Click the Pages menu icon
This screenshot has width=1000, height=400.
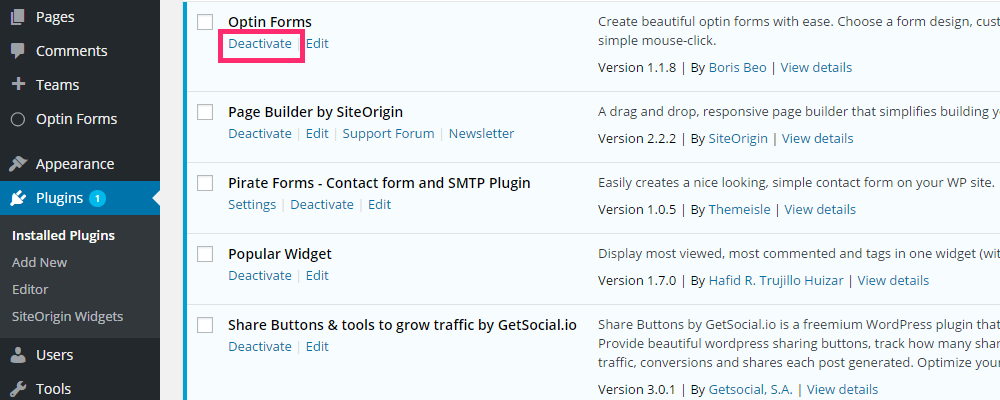coord(18,17)
